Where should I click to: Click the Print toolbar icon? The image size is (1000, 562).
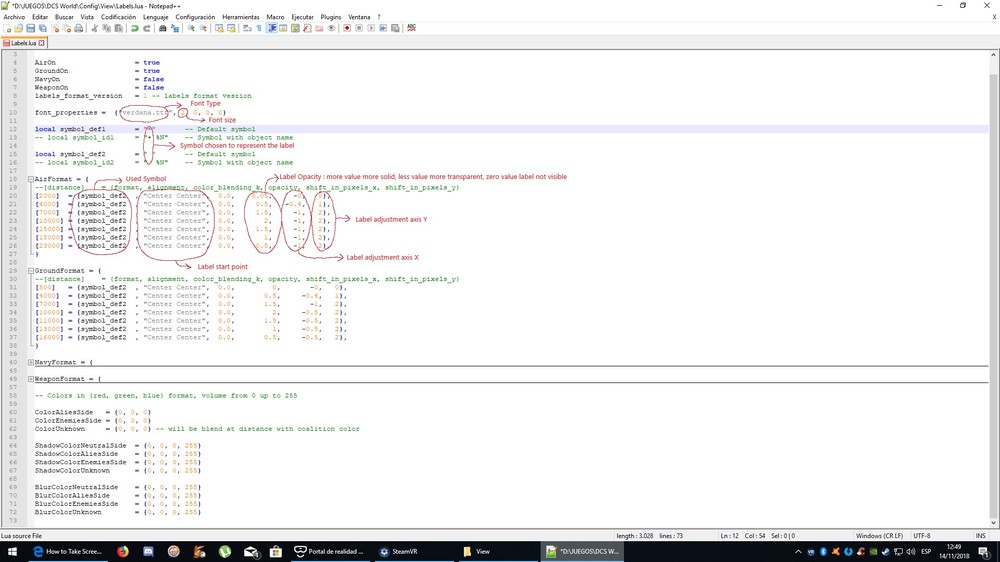click(79, 28)
